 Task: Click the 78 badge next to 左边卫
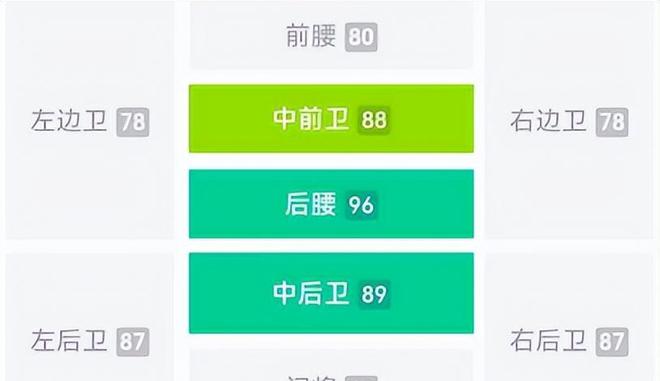point(133,122)
